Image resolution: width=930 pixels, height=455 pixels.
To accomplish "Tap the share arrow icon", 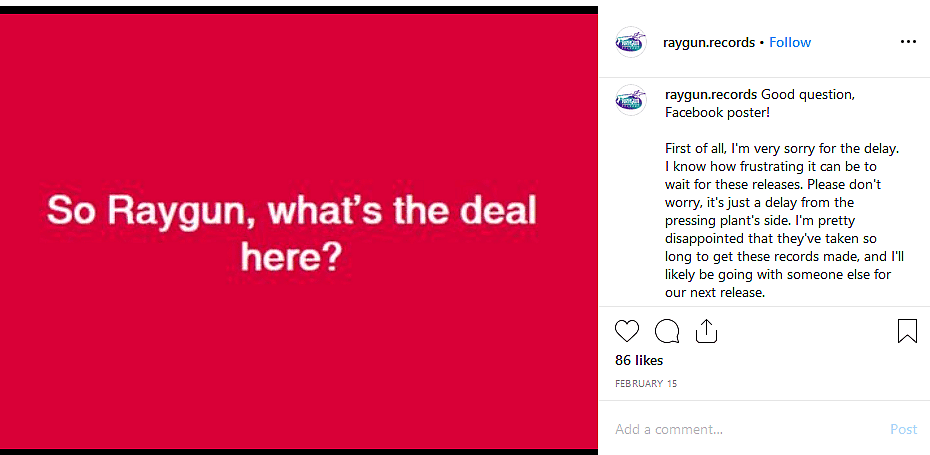I will tap(706, 331).
